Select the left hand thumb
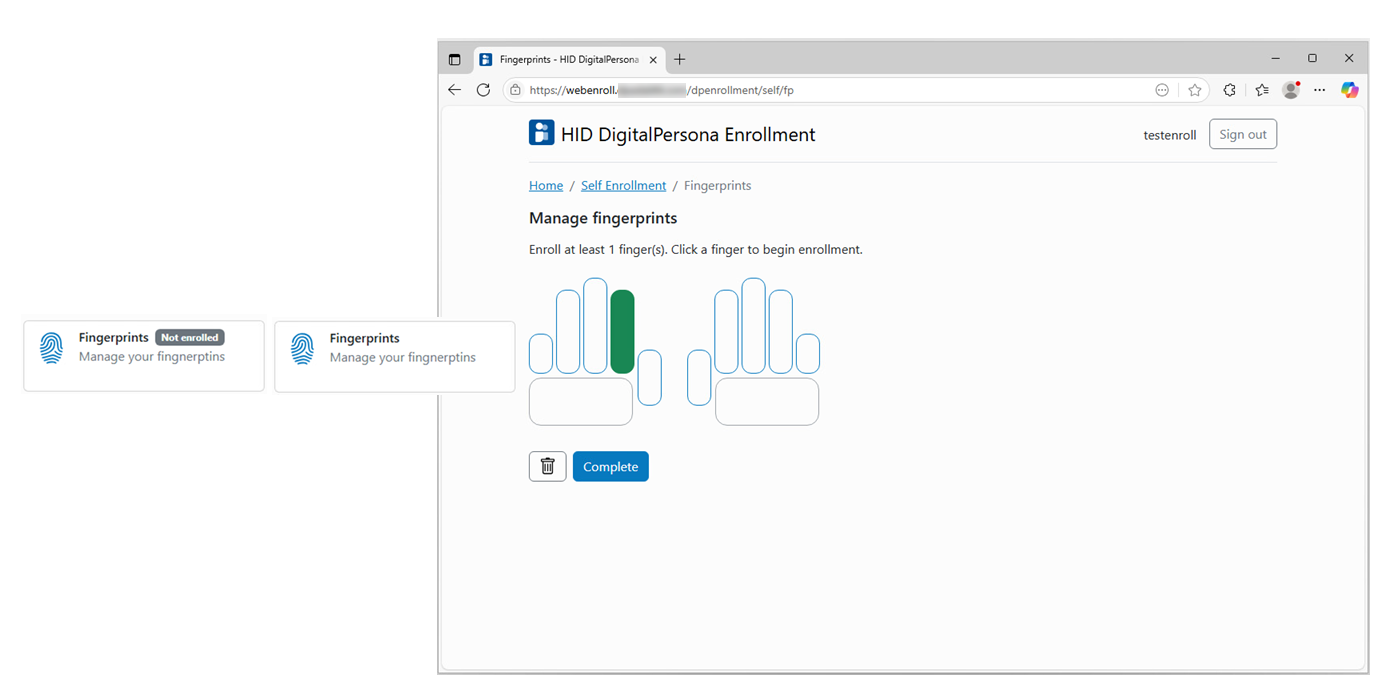The image size is (1377, 686). 649,377
